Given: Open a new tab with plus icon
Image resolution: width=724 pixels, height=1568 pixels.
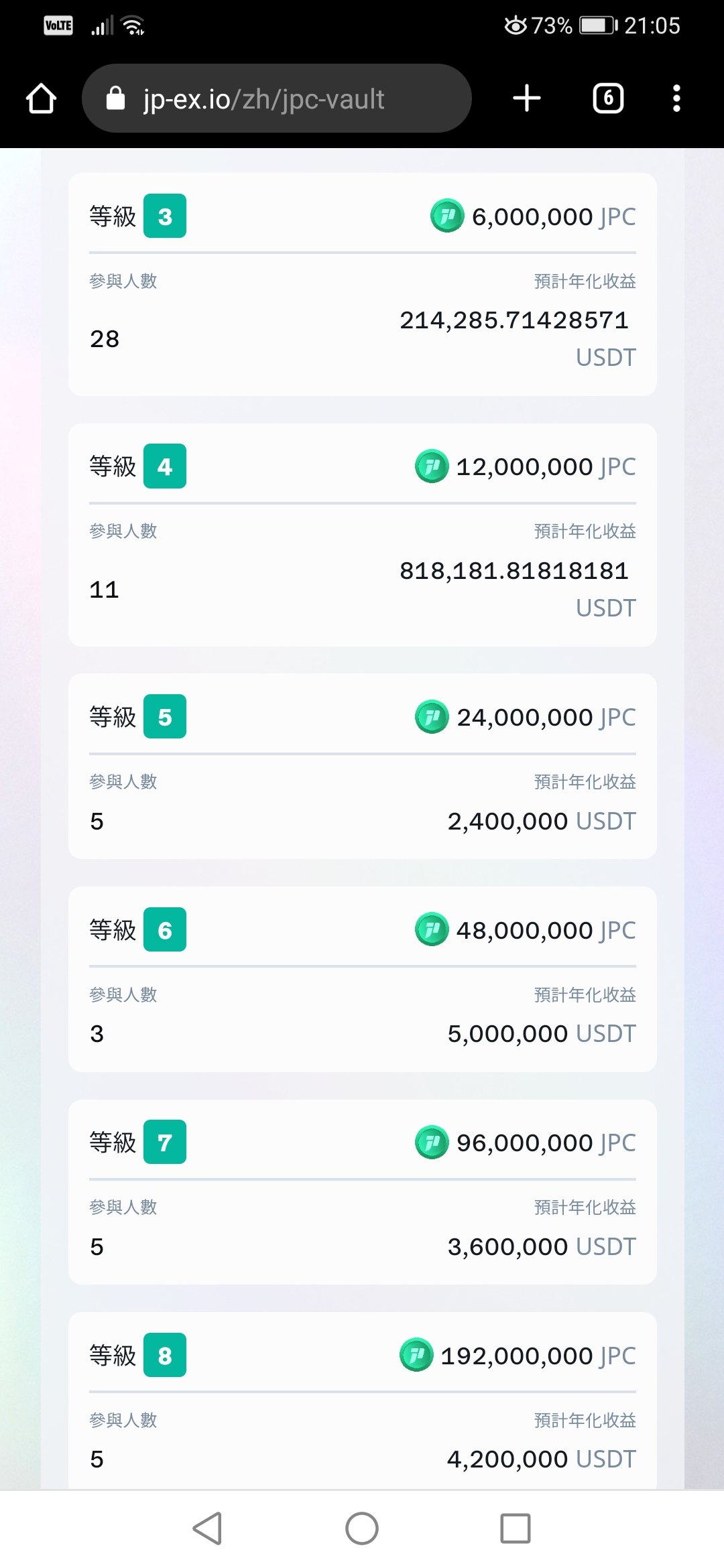Looking at the screenshot, I should (527, 99).
